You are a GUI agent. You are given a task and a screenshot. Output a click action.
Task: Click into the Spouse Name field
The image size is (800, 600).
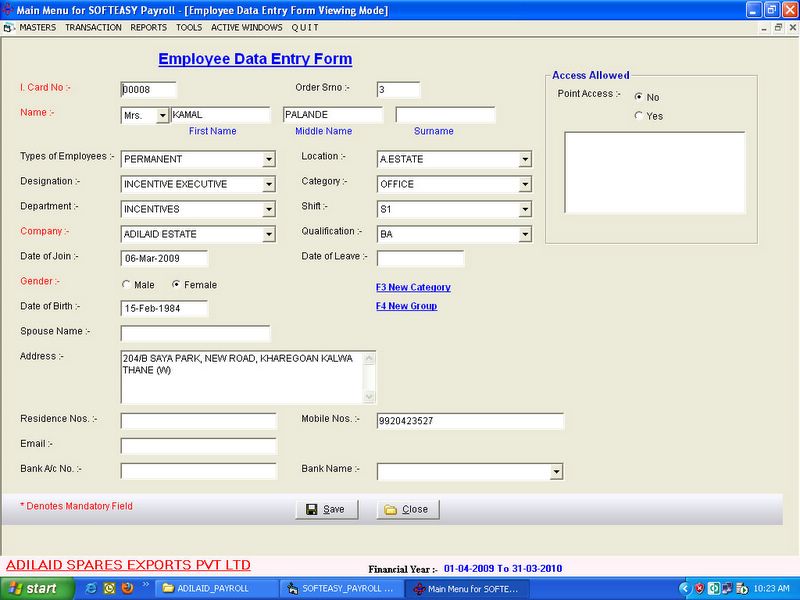click(195, 333)
